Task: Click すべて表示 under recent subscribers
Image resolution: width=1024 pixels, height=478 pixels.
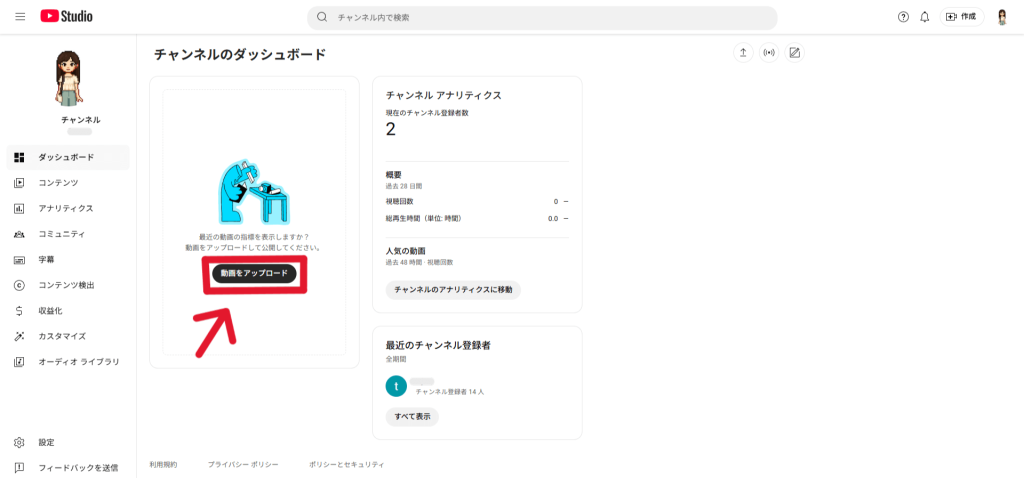Action: tap(412, 416)
